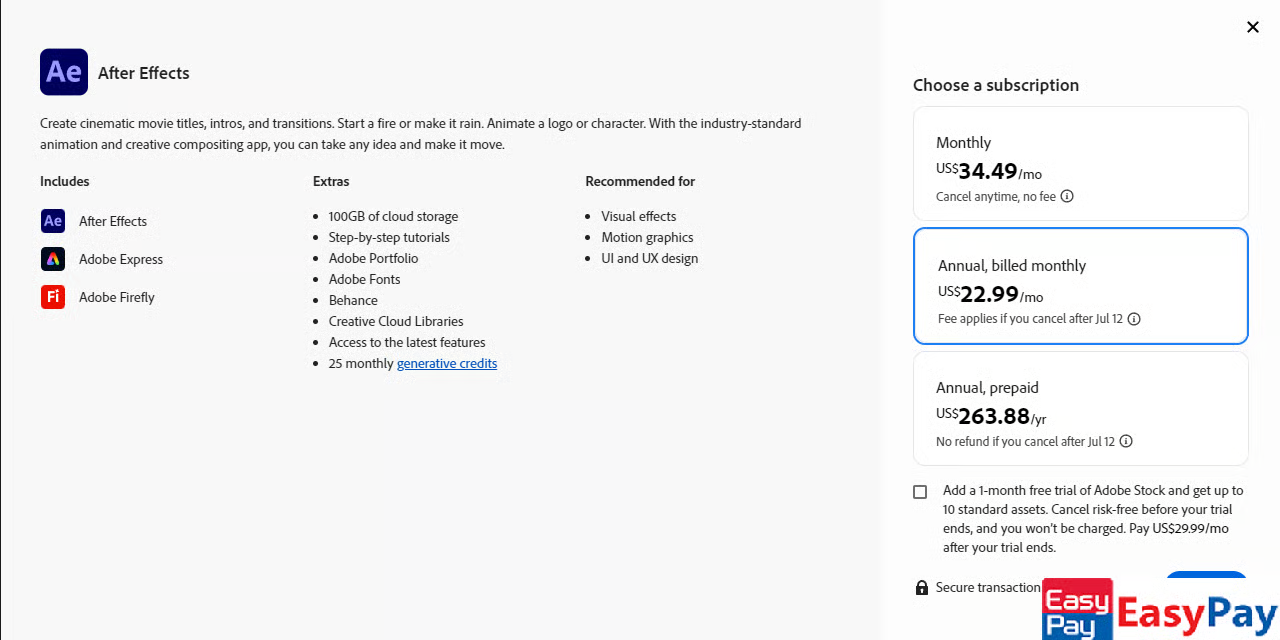This screenshot has height=640, width=1280.
Task: Click the 'Adobe Express' label
Action: (121, 259)
